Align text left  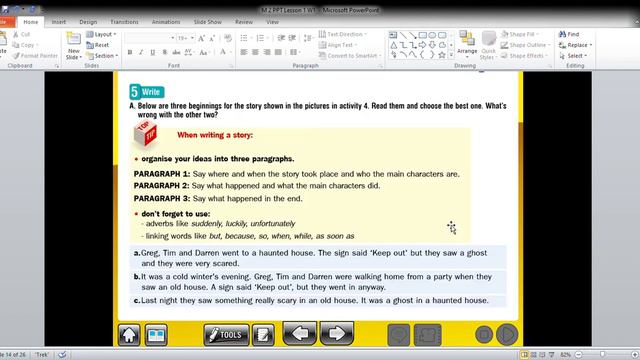tap(244, 52)
